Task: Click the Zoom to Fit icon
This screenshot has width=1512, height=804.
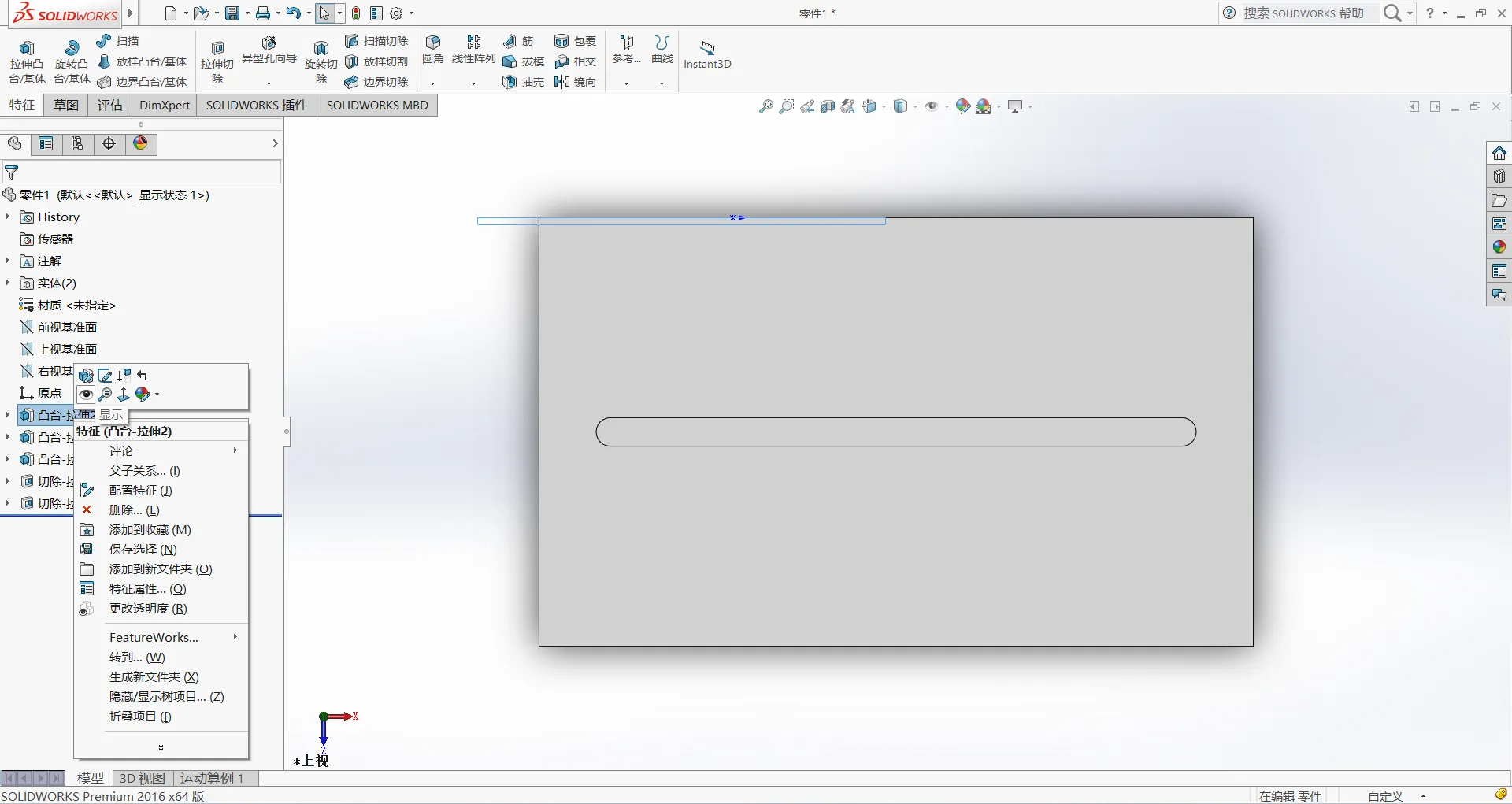Action: coord(765,106)
